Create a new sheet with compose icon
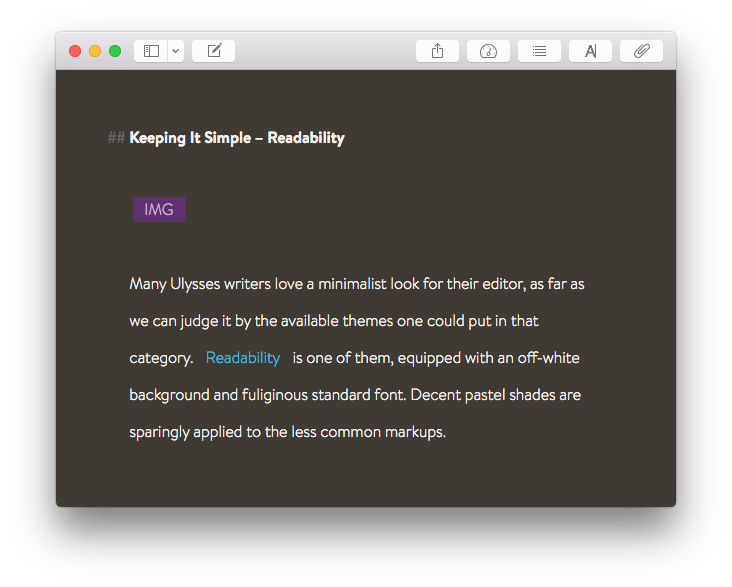The width and height of the screenshot is (732, 587). click(x=214, y=51)
